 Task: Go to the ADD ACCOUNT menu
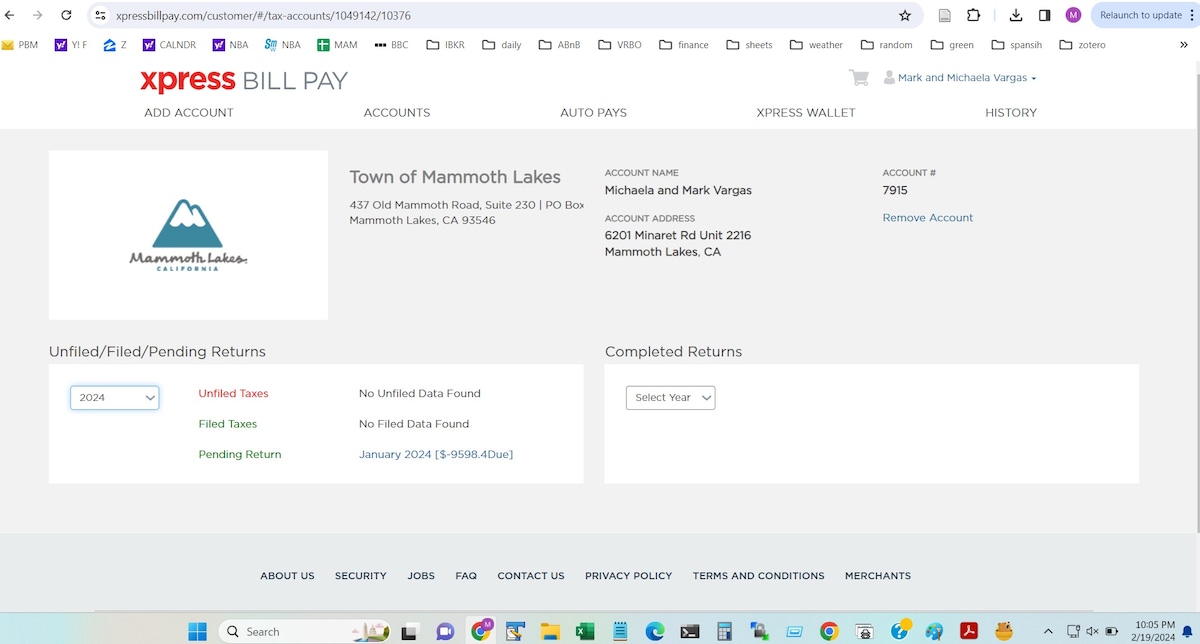pyautogui.click(x=189, y=113)
